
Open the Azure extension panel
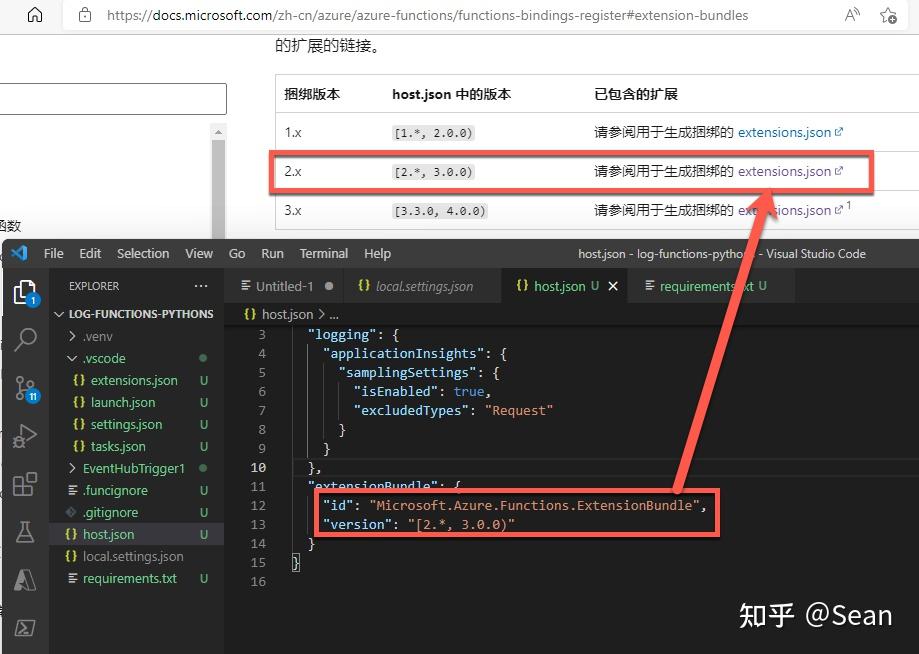[x=25, y=580]
